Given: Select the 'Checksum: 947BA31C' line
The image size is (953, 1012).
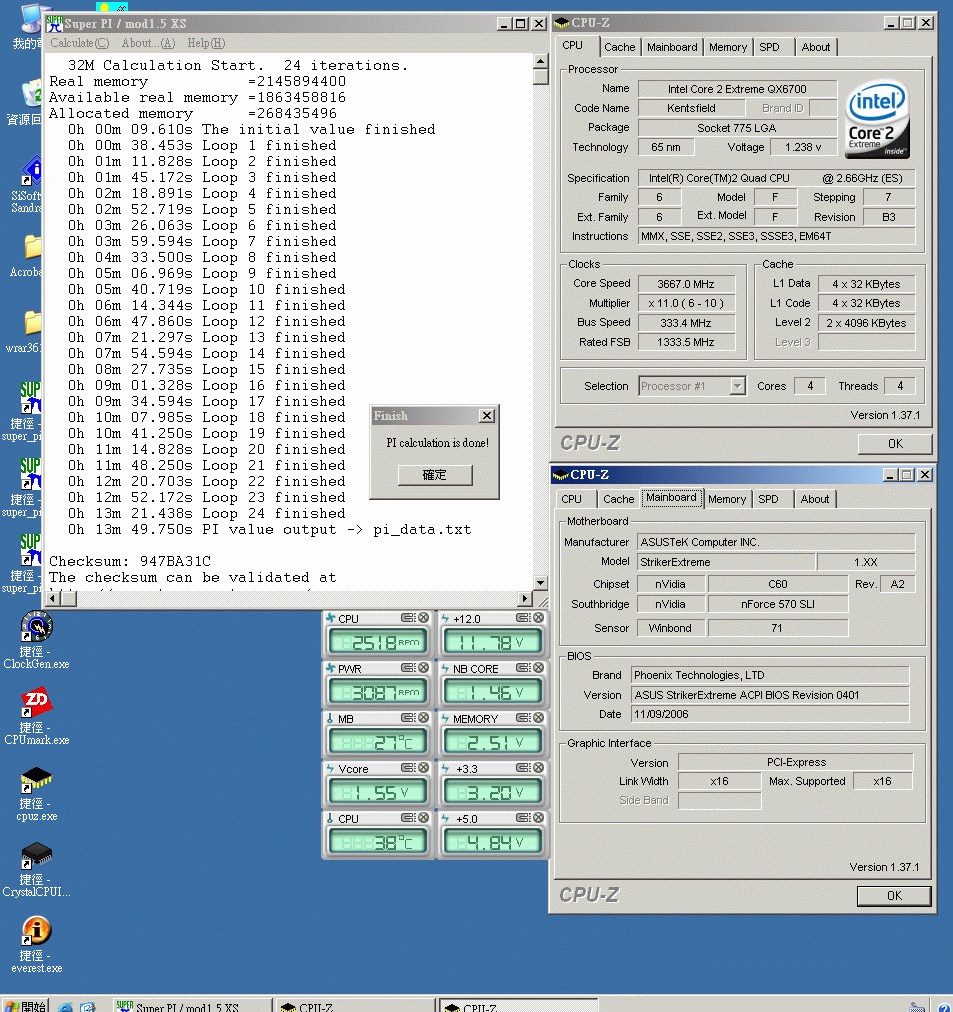Looking at the screenshot, I should [130, 562].
